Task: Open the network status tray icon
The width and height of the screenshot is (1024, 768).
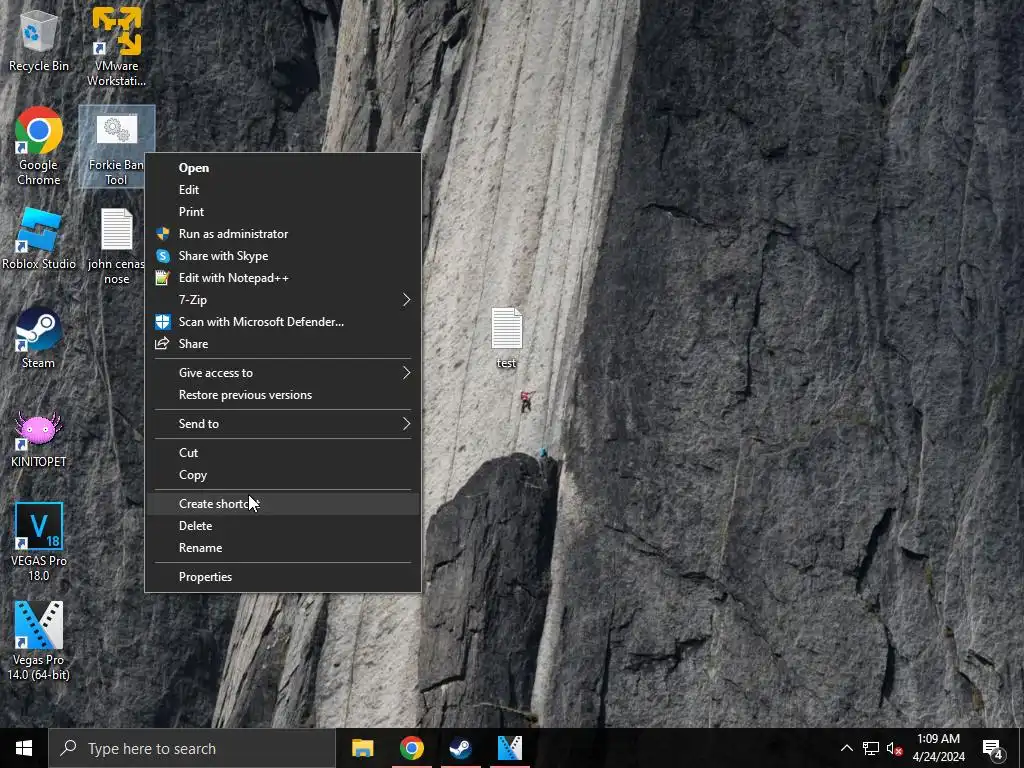Action: click(871, 748)
